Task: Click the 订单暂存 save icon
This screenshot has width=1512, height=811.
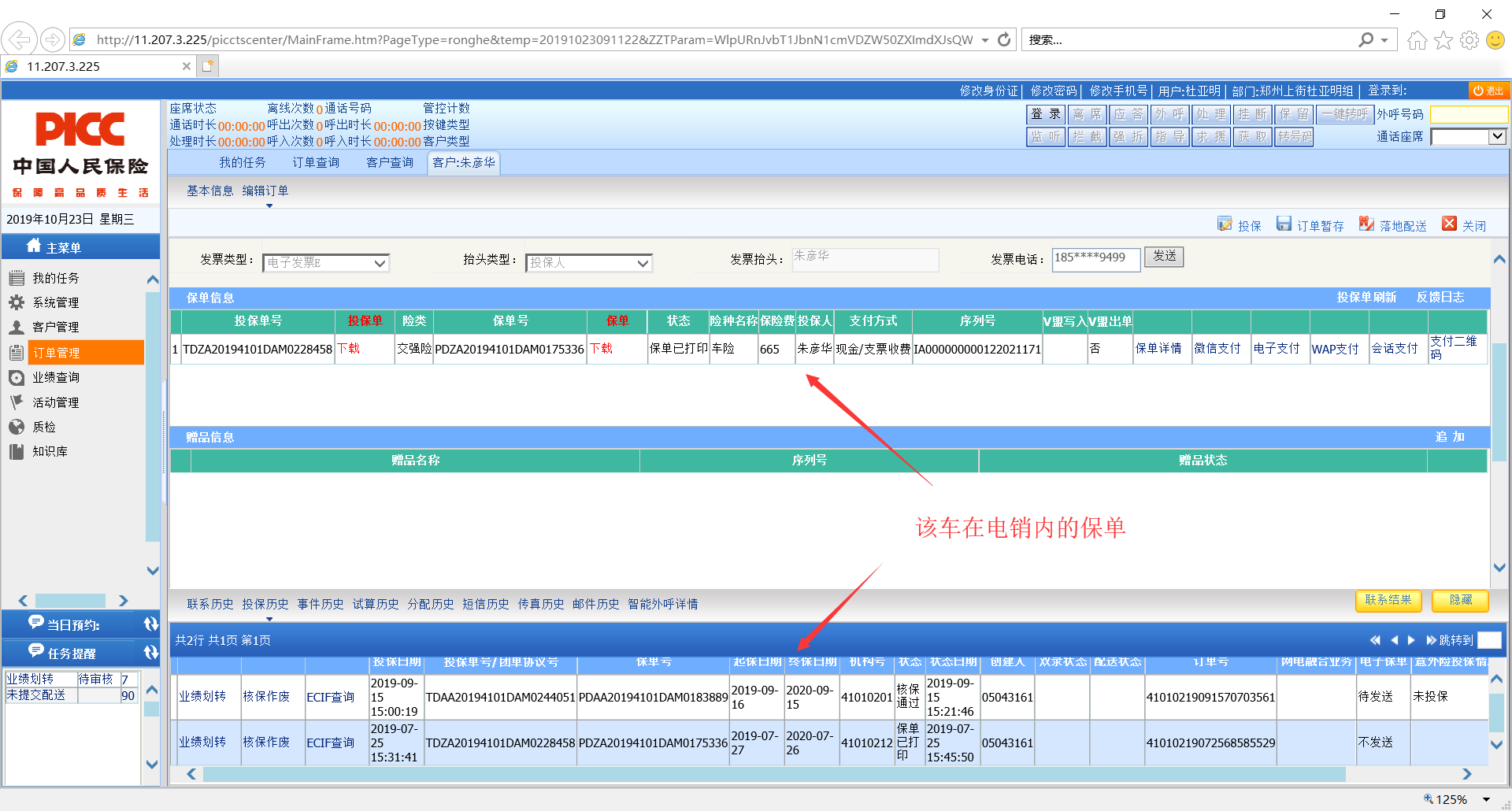Action: (x=1284, y=224)
